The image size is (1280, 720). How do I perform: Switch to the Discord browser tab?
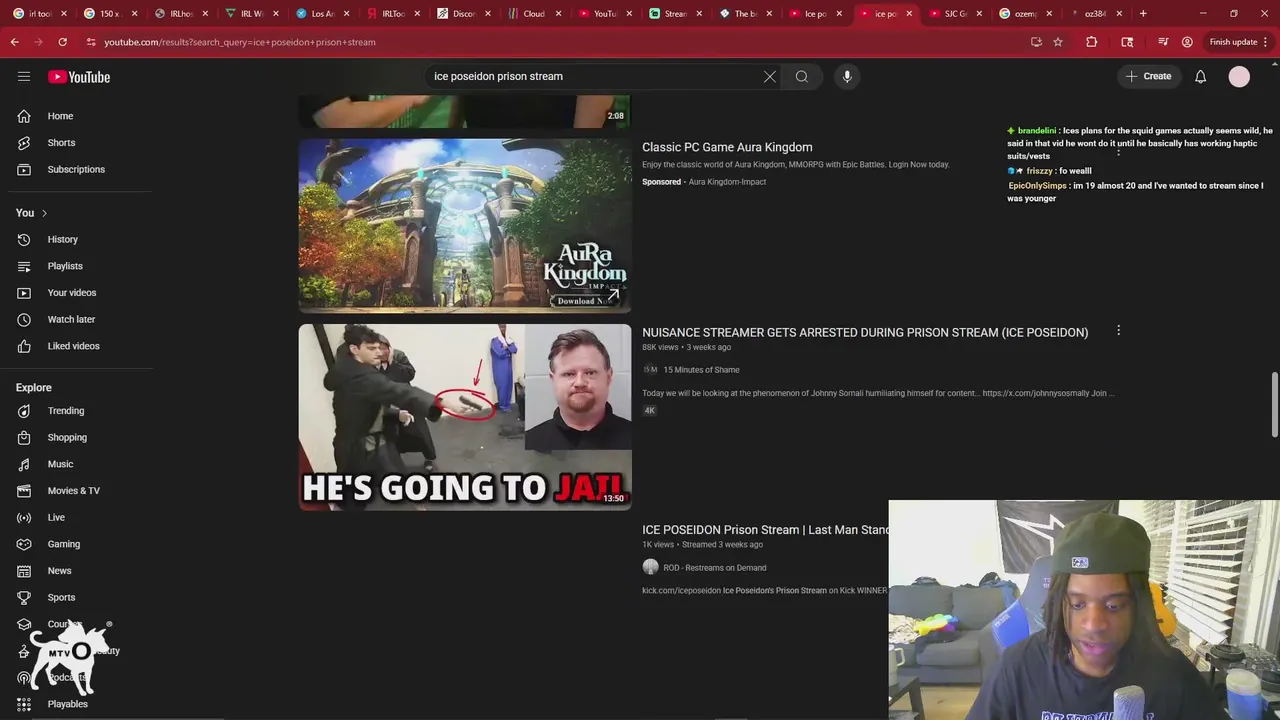coord(464,14)
